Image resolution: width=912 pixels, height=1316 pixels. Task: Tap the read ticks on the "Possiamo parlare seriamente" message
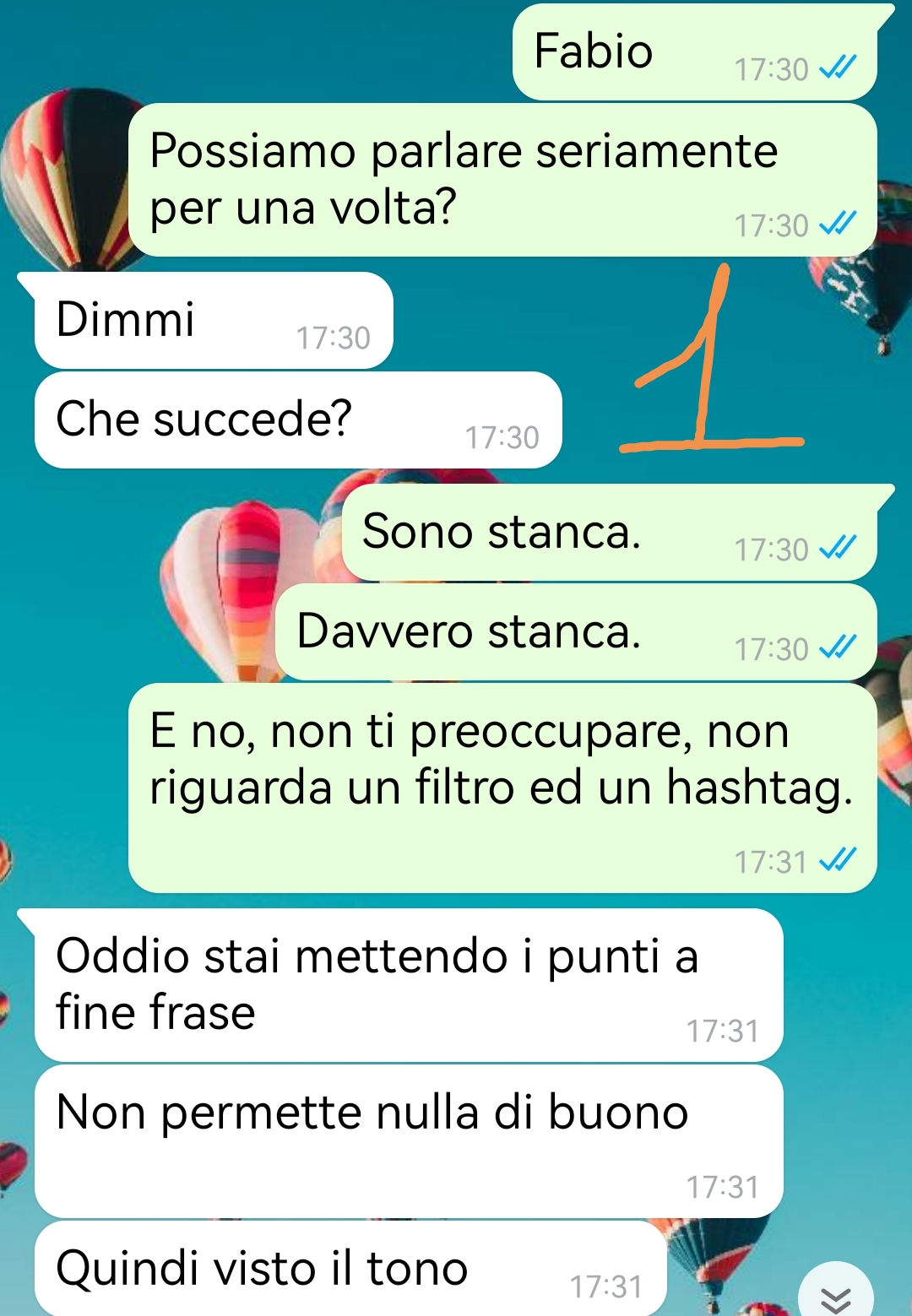(x=838, y=224)
